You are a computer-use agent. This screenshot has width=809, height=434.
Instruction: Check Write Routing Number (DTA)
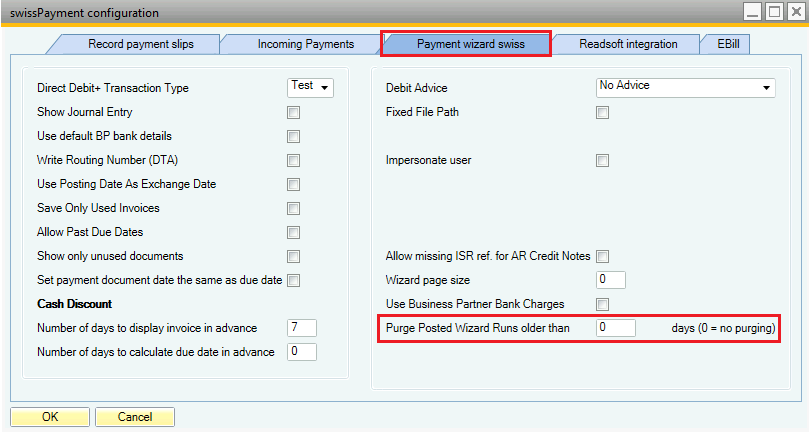coord(294,160)
